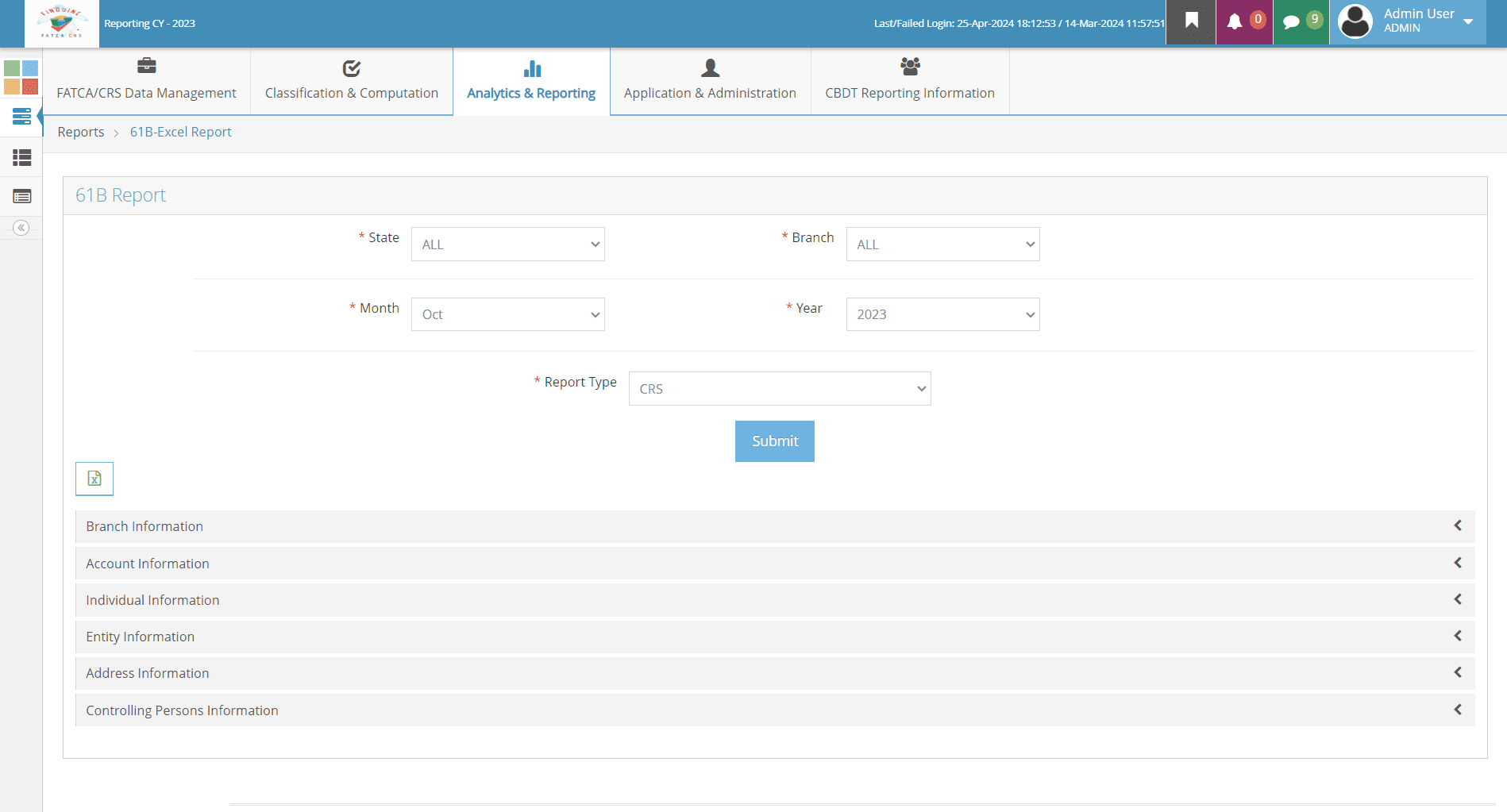
Task: Click the 61B-Excel Report breadcrumb
Action: [x=181, y=132]
